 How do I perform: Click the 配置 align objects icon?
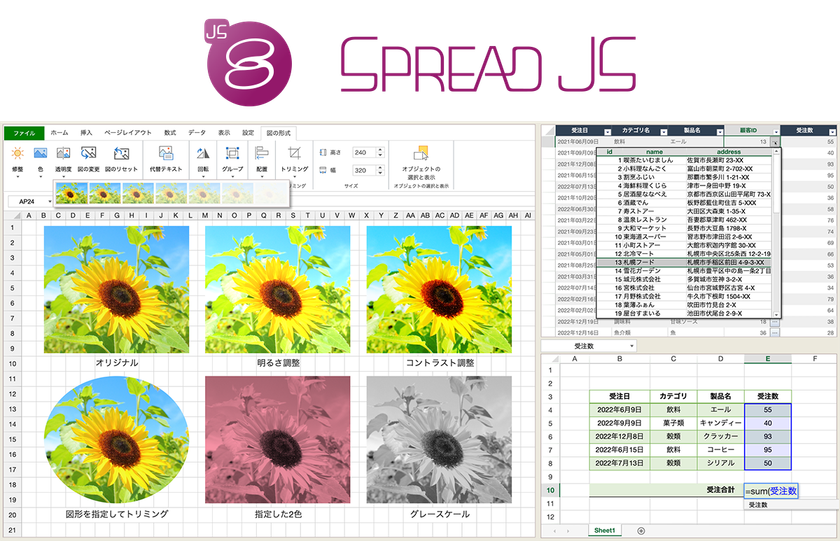(x=261, y=154)
